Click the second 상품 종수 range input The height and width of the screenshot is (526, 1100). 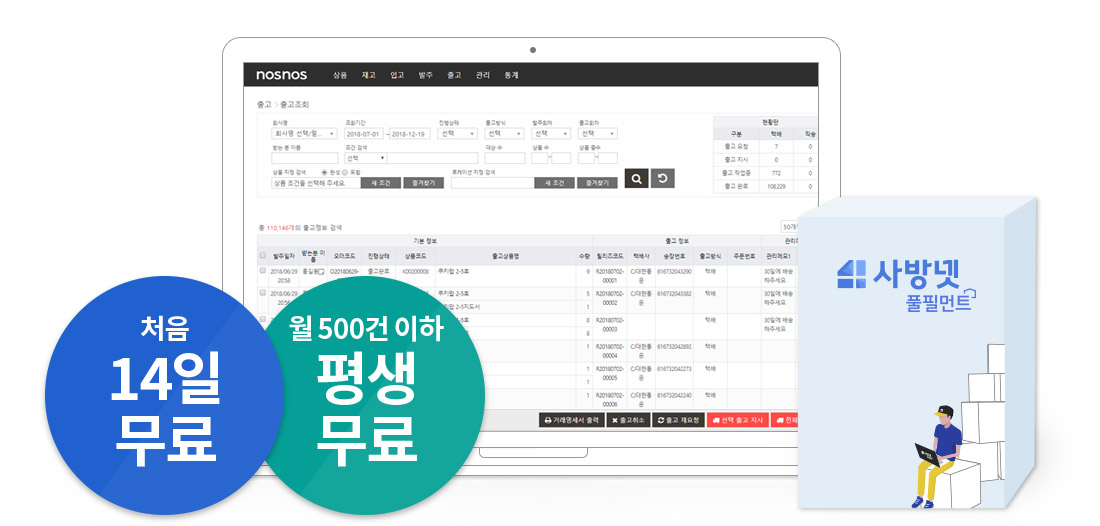(608, 158)
